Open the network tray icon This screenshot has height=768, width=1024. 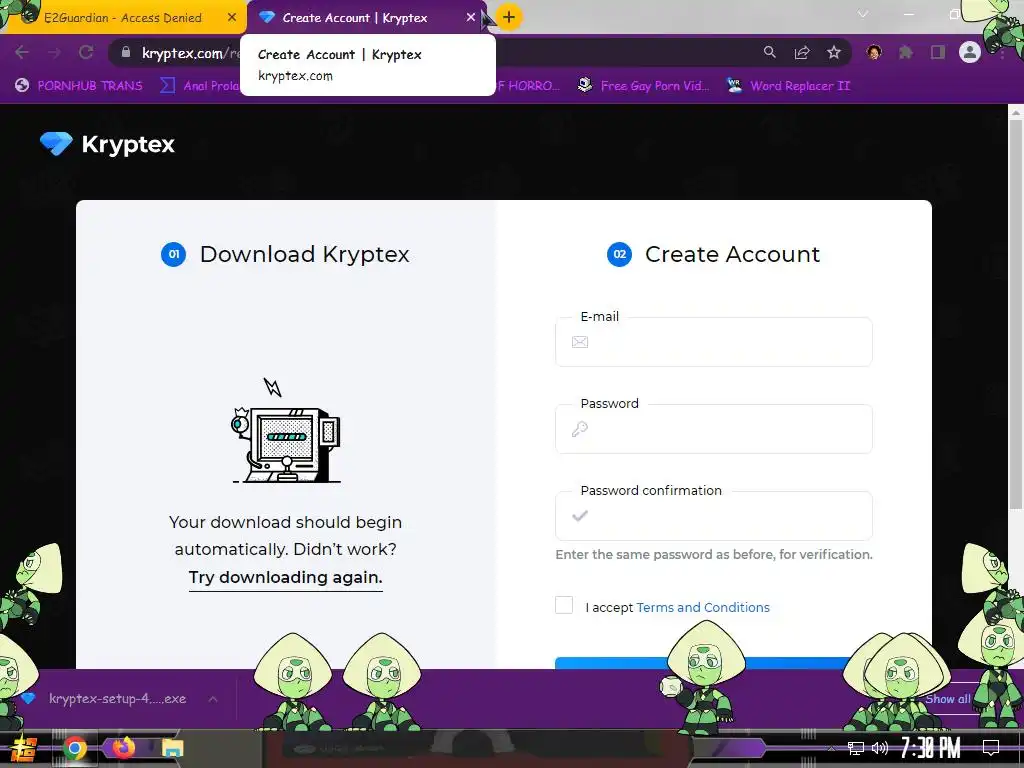(856, 748)
